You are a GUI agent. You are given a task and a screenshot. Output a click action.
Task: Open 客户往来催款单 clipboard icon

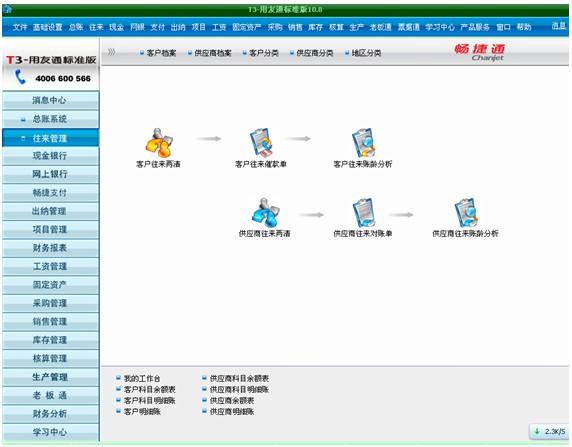pyautogui.click(x=260, y=143)
